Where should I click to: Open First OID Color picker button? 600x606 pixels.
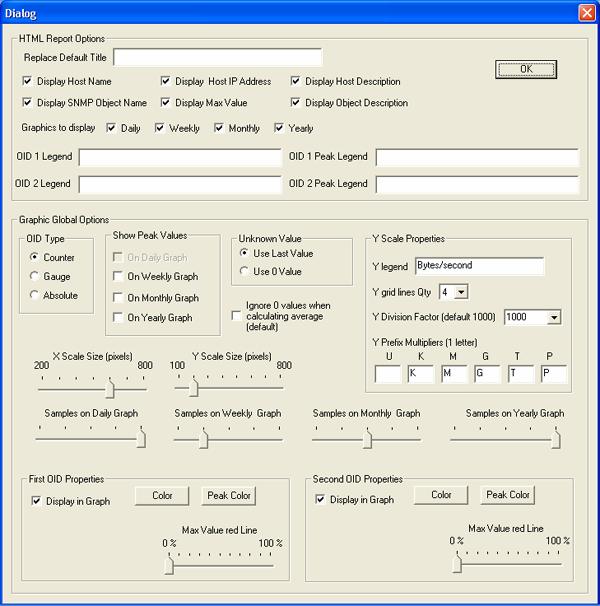(162, 496)
